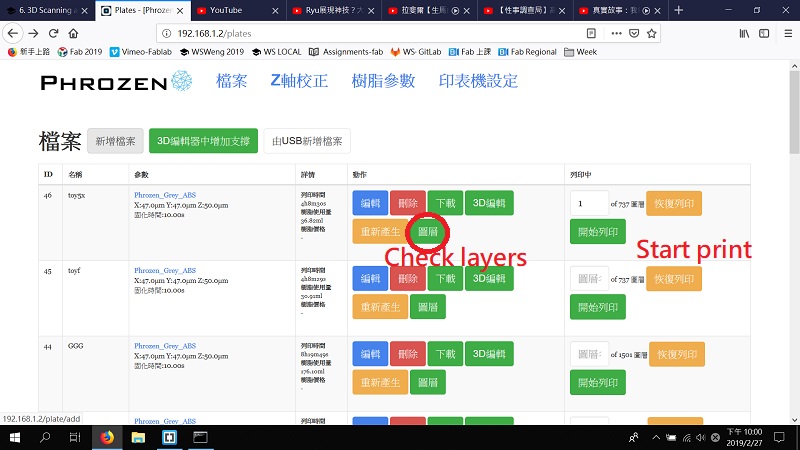Click 恢復列印 button for toy5x
Image resolution: width=800 pixels, height=450 pixels.
(x=674, y=204)
